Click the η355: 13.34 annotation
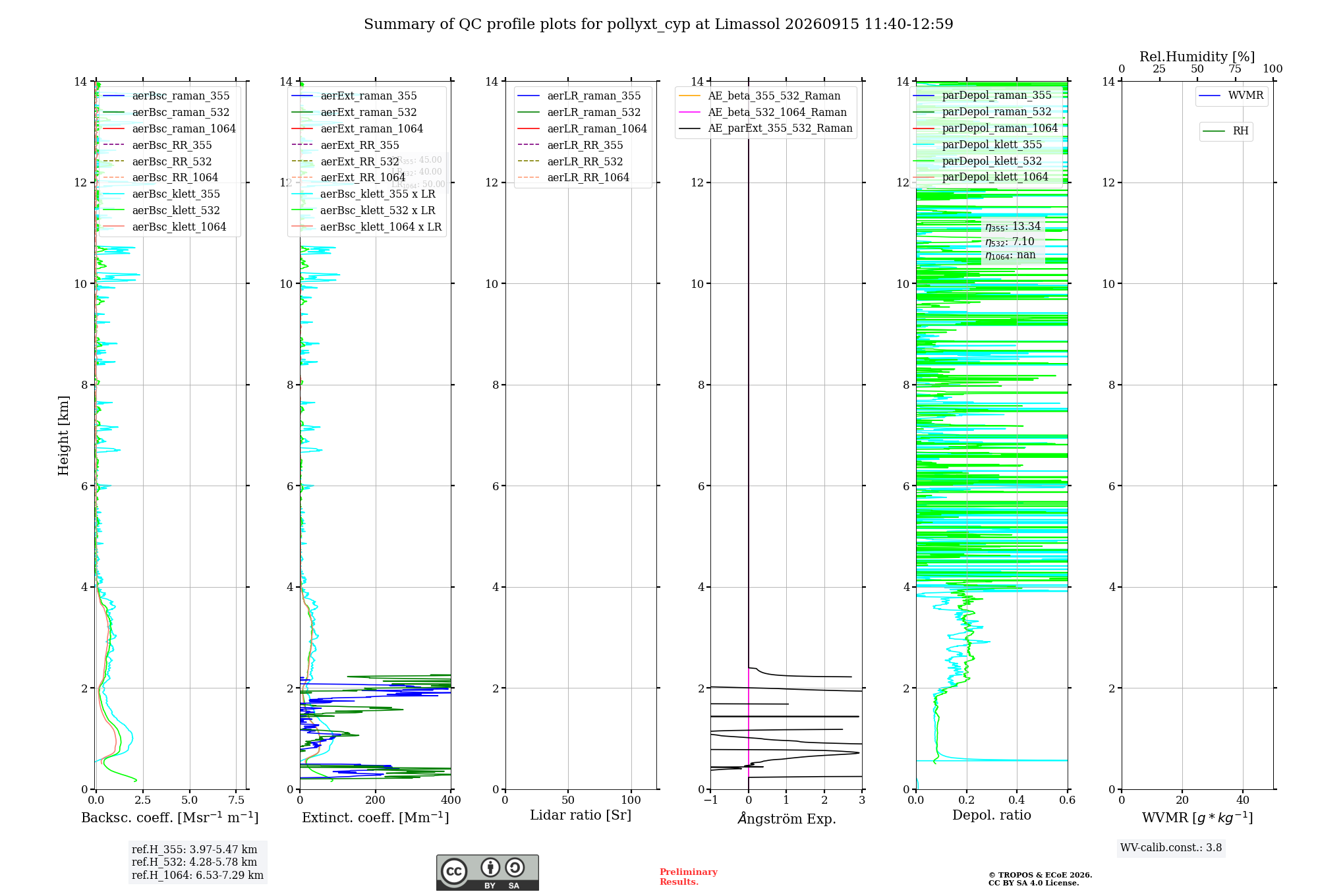The image size is (1318, 896). [x=1013, y=227]
